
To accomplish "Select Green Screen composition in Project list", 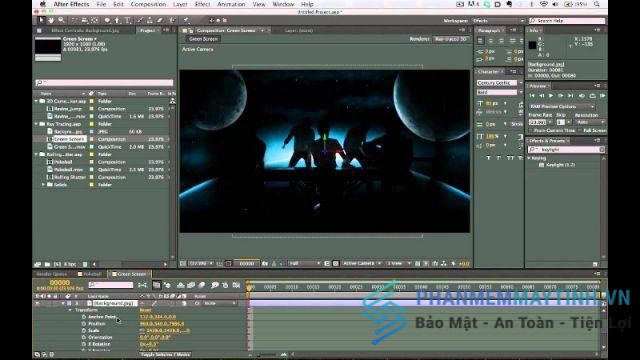I will (x=69, y=139).
